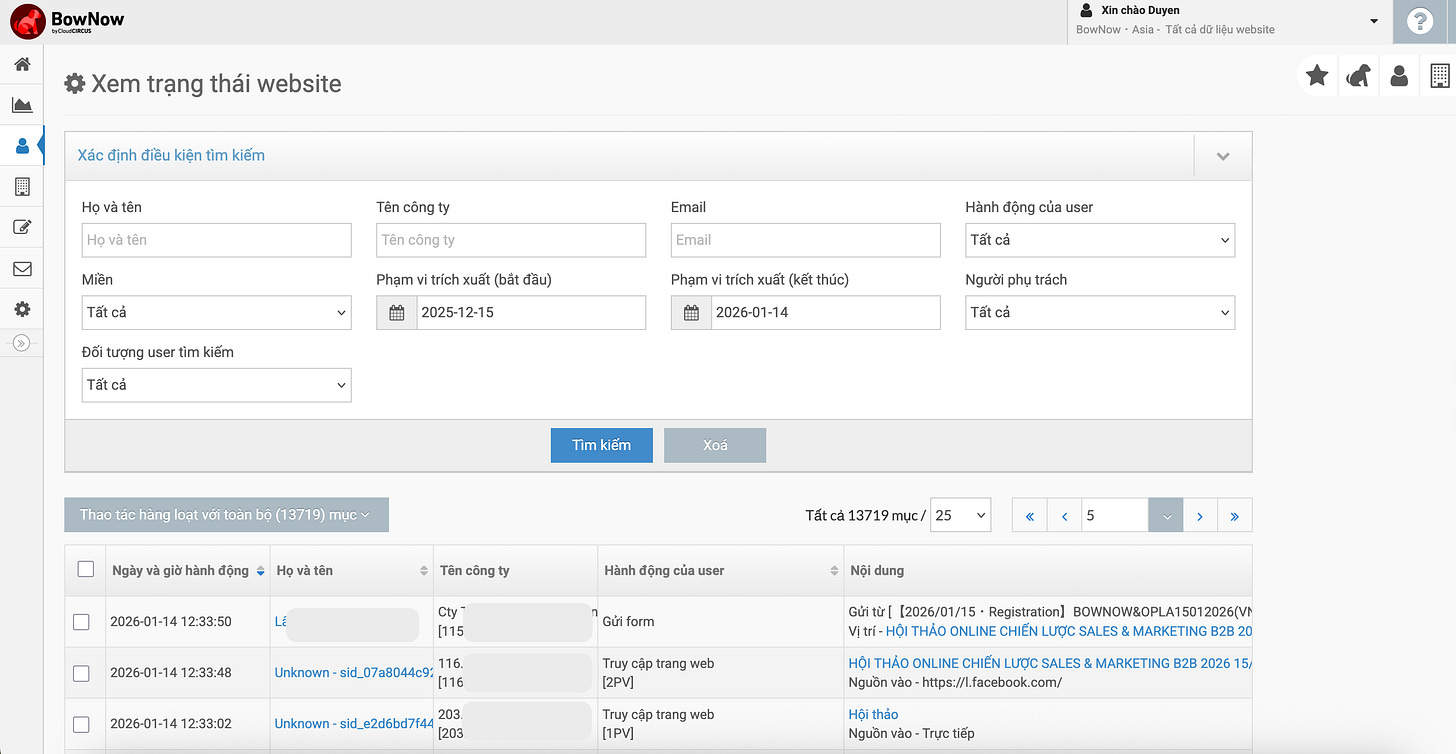Click the person icon at top right
Image resolution: width=1456 pixels, height=754 pixels.
[x=1399, y=75]
